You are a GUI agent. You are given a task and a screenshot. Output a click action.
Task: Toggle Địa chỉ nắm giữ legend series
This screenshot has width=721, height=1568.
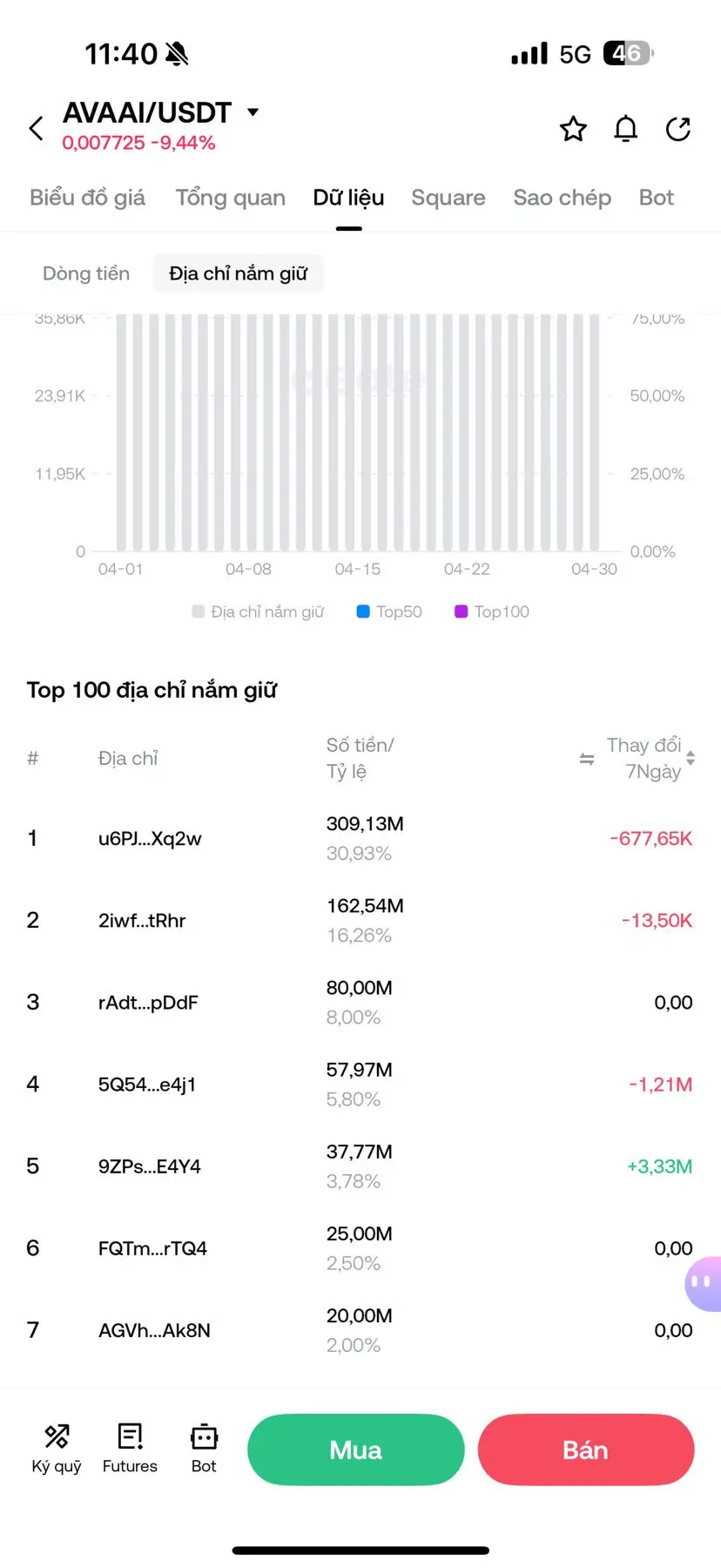[259, 612]
